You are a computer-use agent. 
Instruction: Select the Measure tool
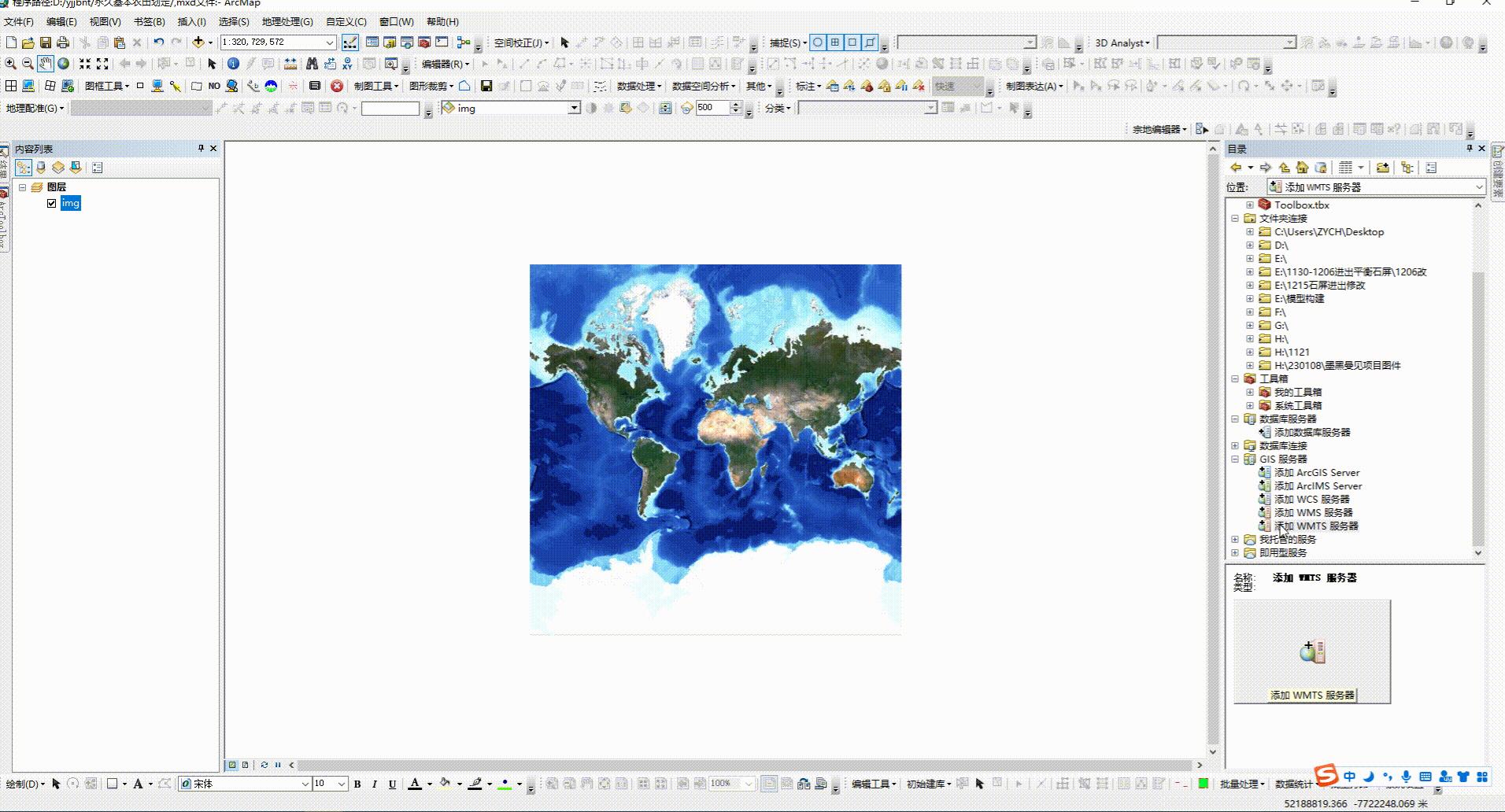tap(290, 65)
